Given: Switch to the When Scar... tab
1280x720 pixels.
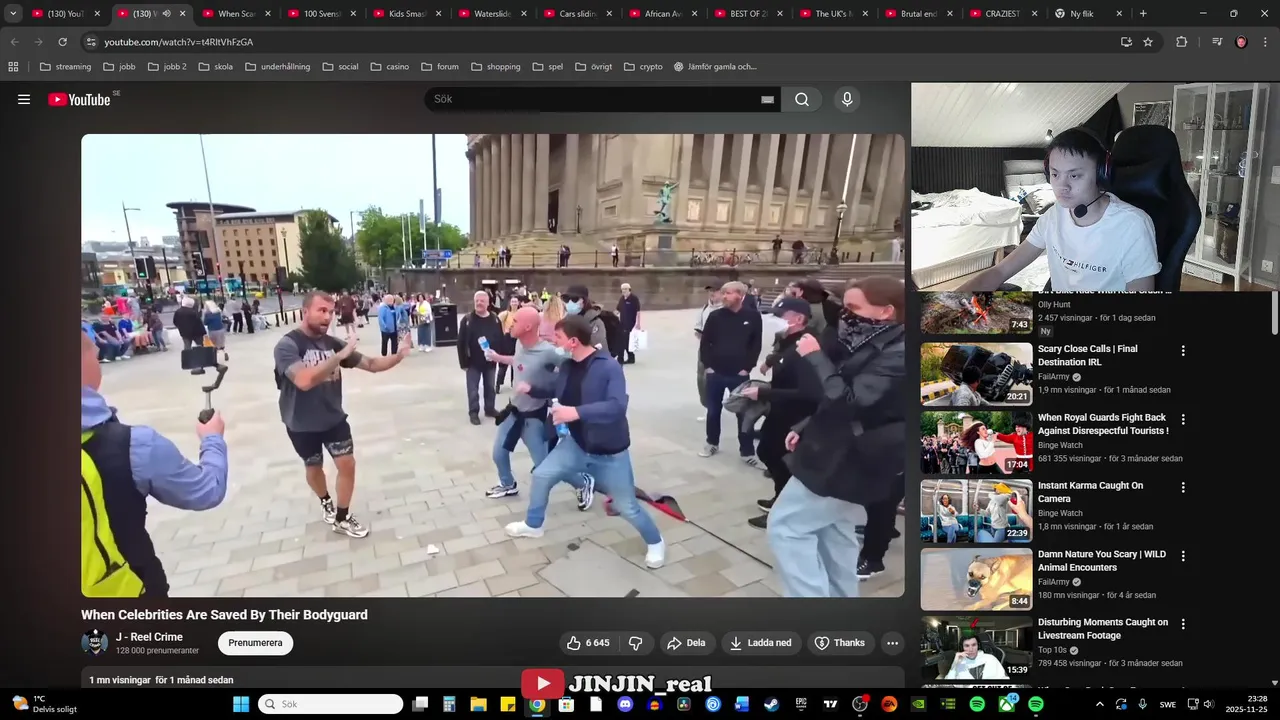Looking at the screenshot, I should click(237, 14).
